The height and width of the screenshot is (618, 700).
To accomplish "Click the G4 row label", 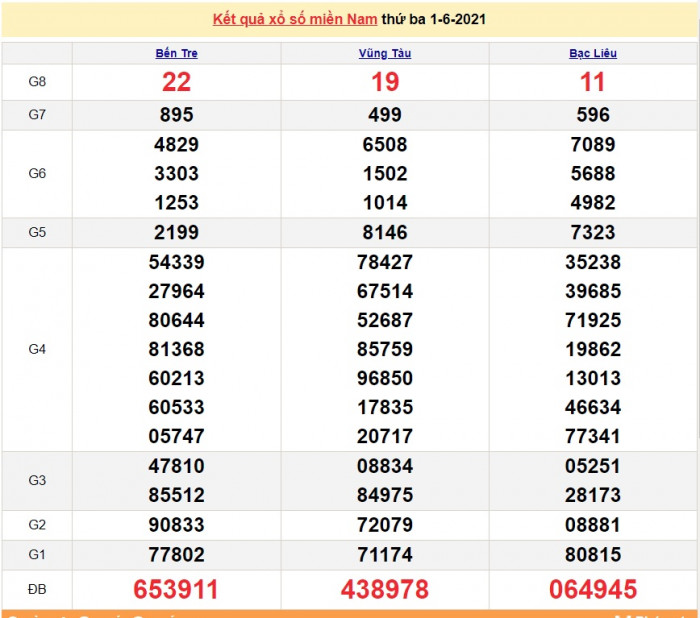I will pos(37,349).
